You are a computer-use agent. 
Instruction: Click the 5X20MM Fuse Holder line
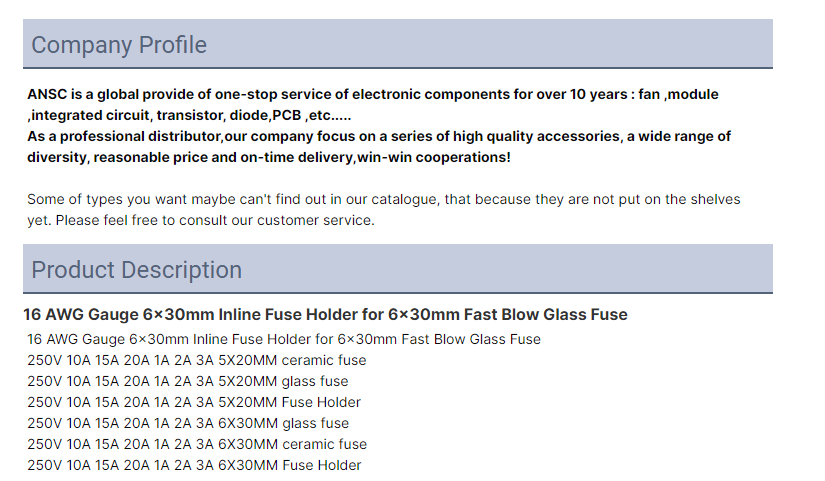pyautogui.click(x=194, y=402)
